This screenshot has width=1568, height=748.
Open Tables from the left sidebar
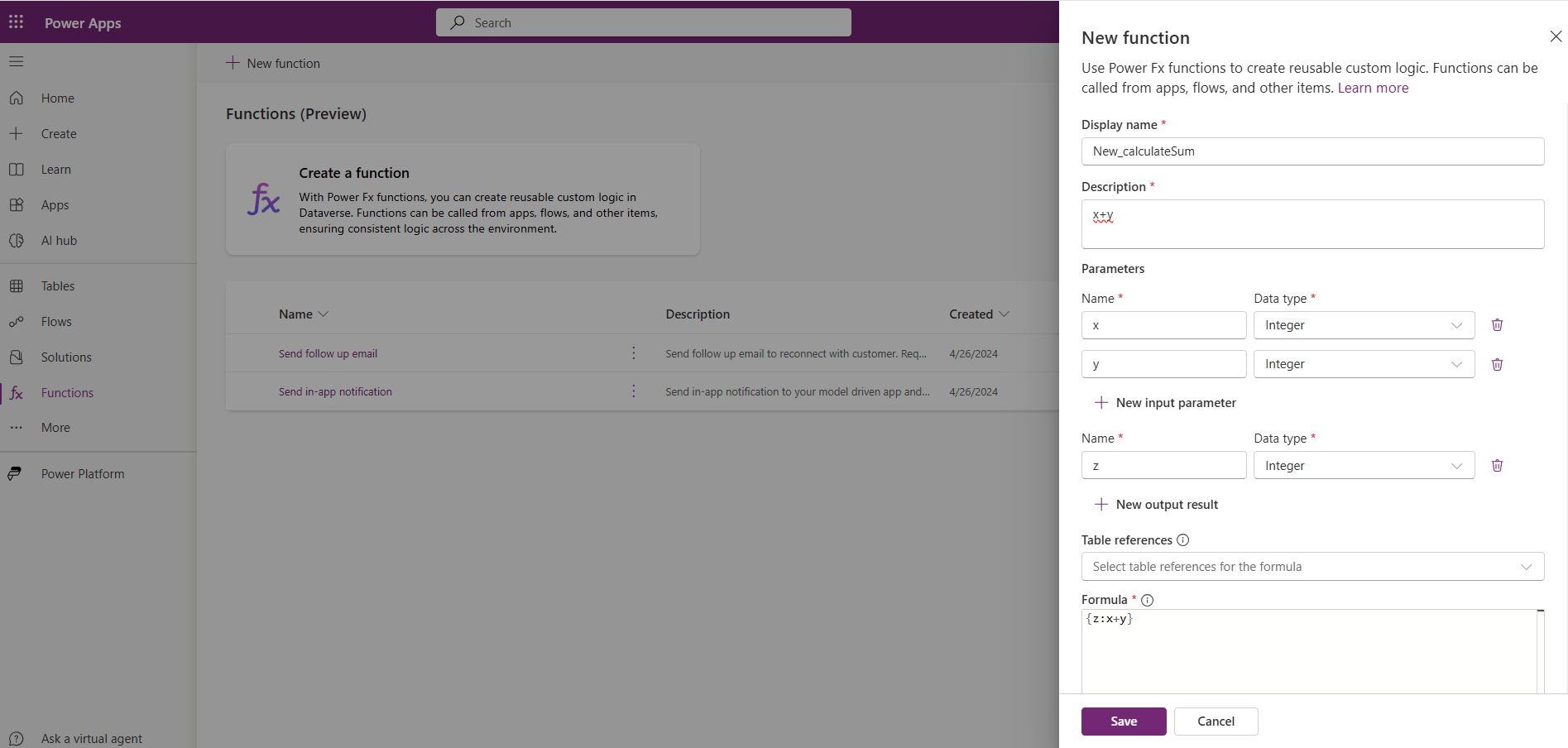coord(58,285)
